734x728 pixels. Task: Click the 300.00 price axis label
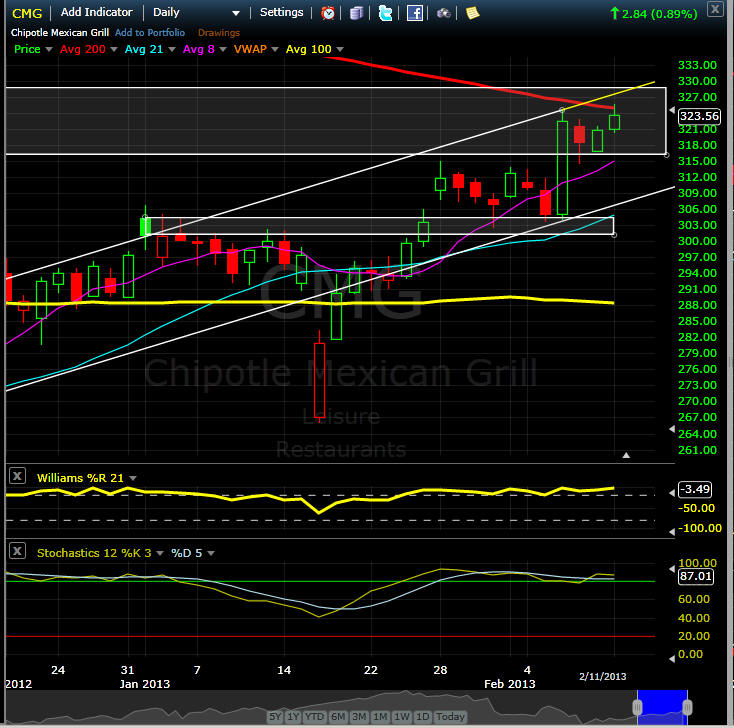tap(697, 241)
